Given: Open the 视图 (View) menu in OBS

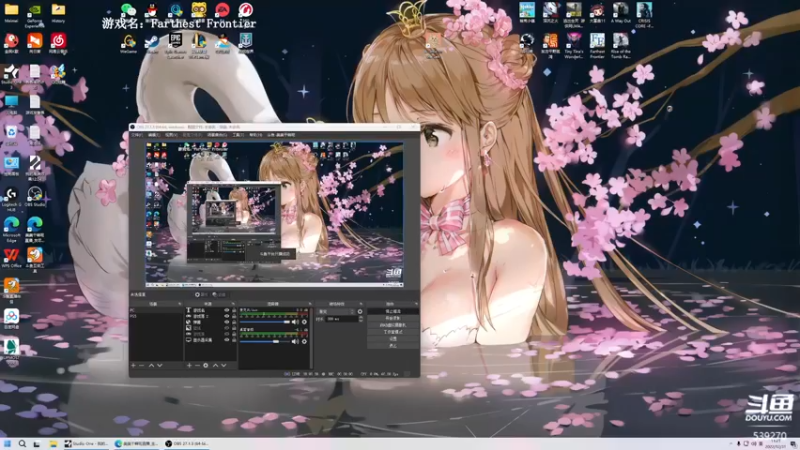Looking at the screenshot, I should tap(171, 135).
